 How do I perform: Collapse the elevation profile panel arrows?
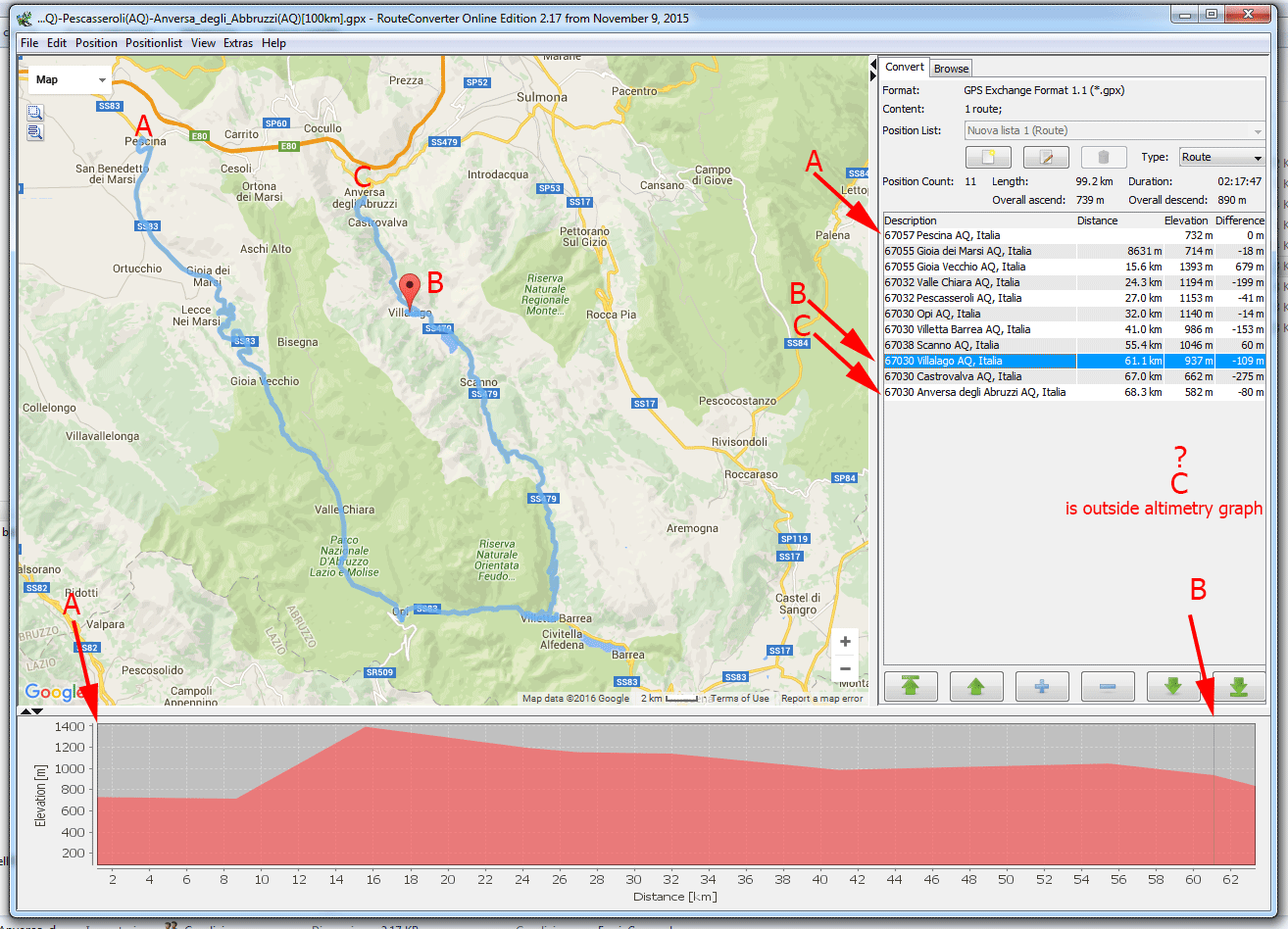pos(31,711)
